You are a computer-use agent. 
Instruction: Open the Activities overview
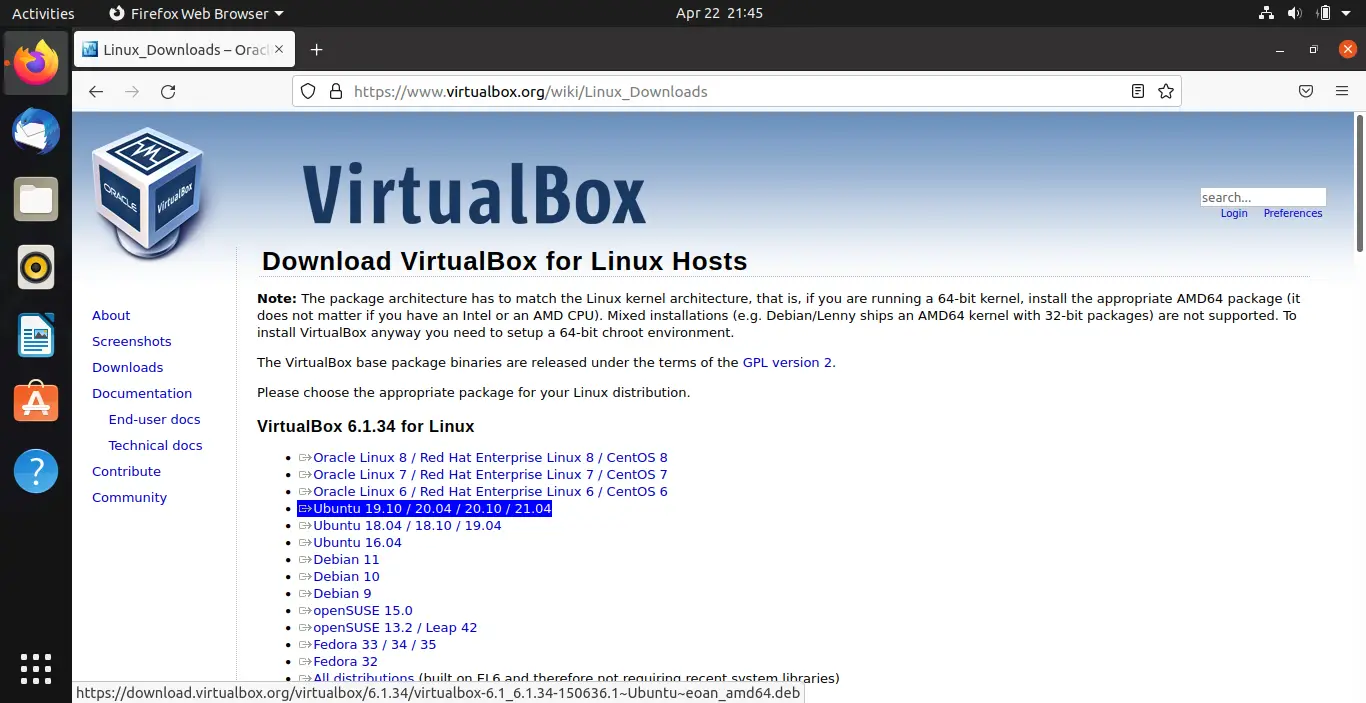[x=43, y=13]
